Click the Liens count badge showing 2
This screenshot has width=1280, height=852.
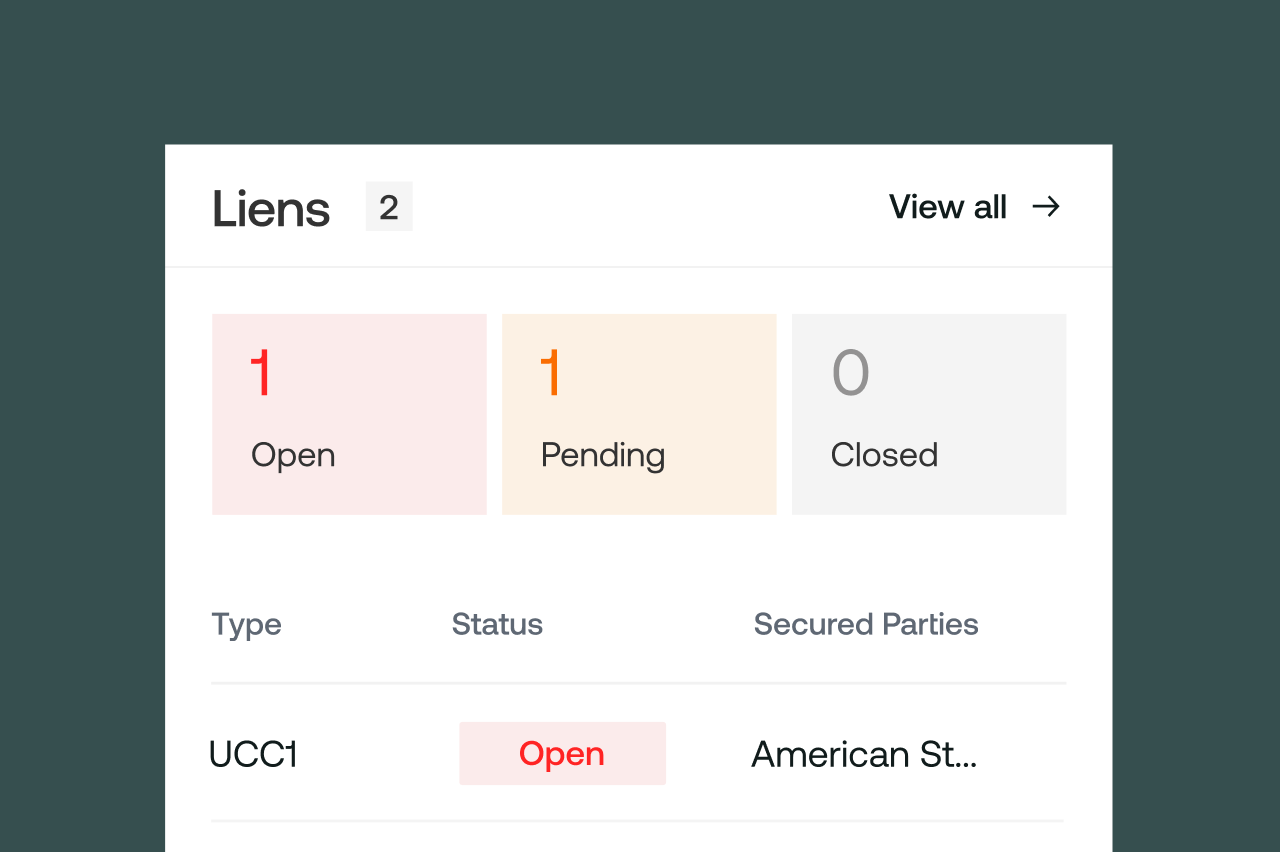tap(389, 206)
